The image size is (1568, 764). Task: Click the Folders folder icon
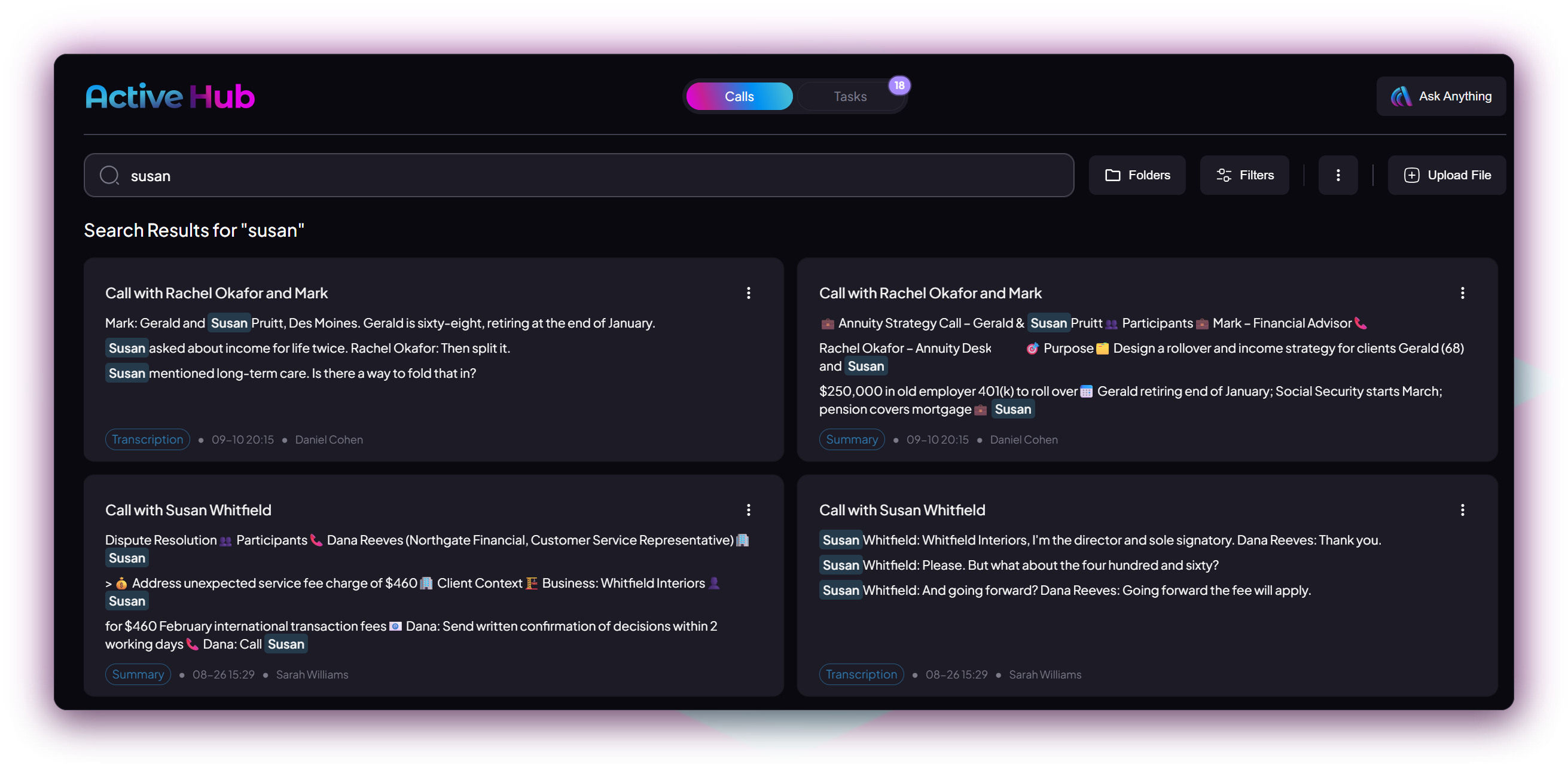[x=1112, y=175]
